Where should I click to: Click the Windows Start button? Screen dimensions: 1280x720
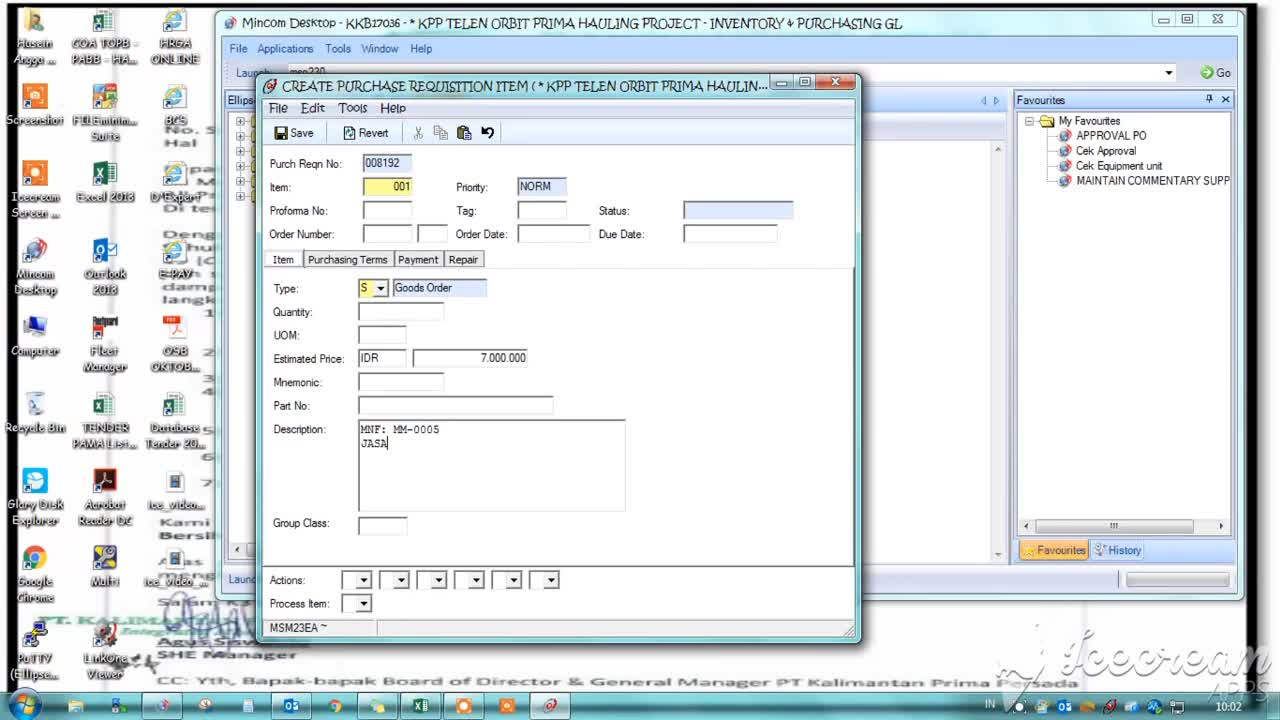(x=25, y=705)
